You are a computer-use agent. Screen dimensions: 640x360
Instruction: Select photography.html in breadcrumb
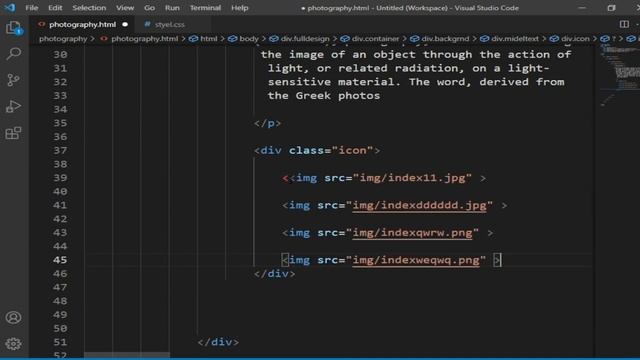click(x=144, y=39)
